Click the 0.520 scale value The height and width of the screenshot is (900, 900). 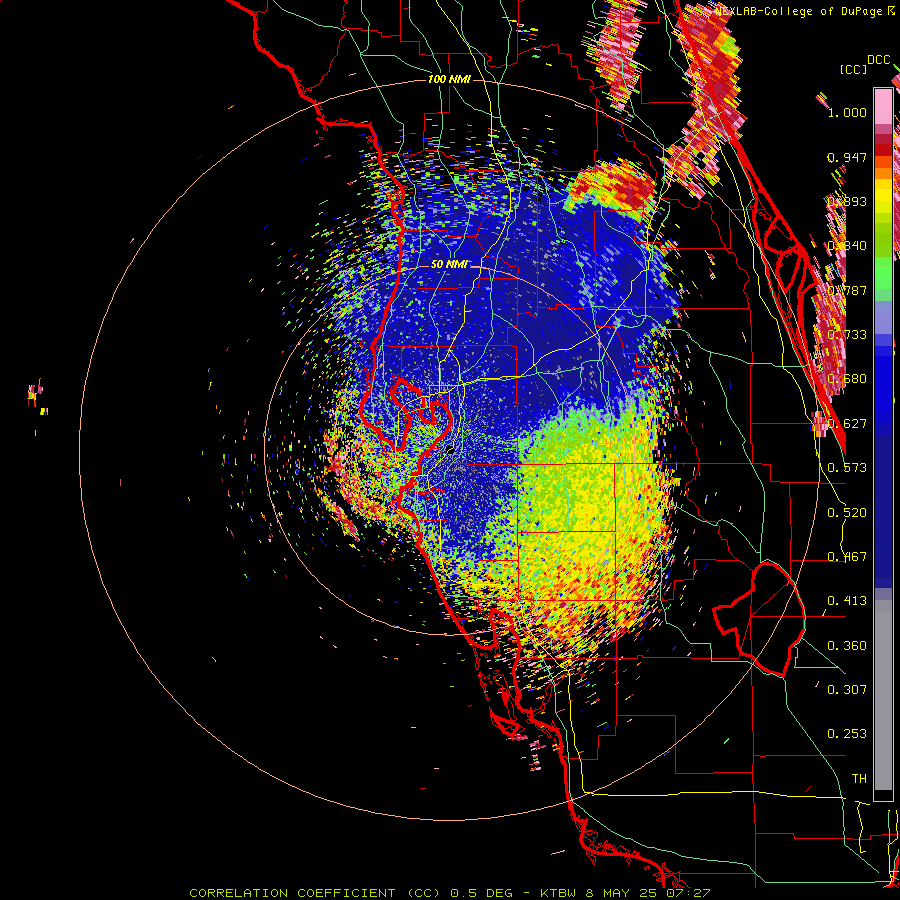coord(847,513)
